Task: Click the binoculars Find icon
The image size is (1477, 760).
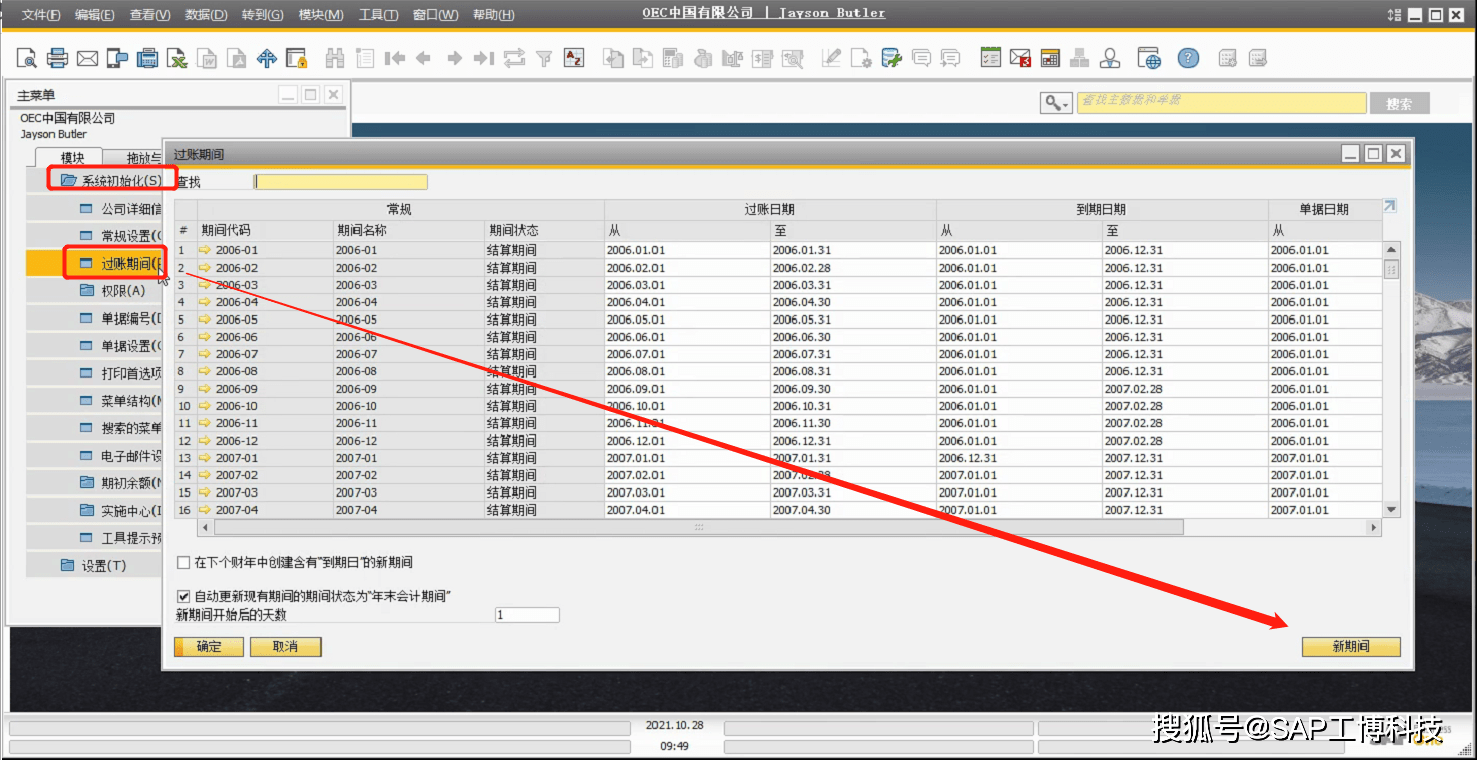Action: tap(335, 58)
